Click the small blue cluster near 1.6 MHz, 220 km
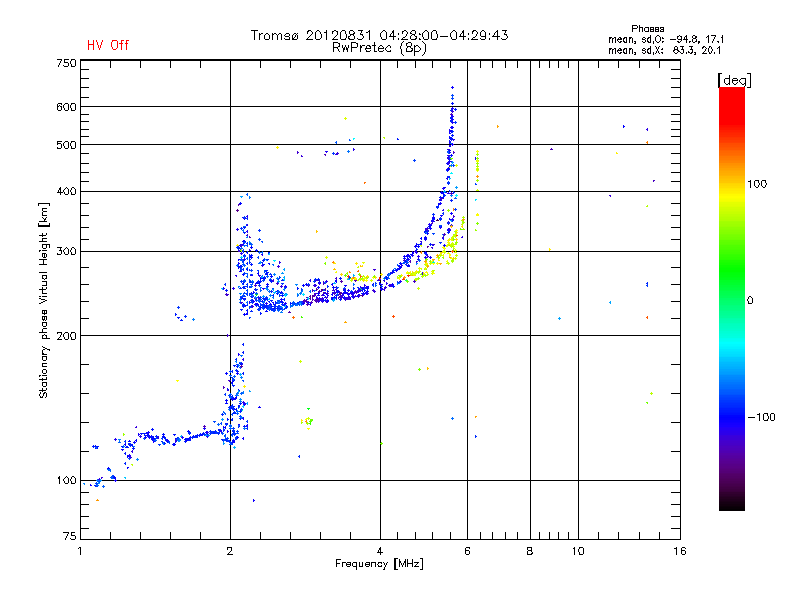Image resolution: width=800 pixels, height=600 pixels. click(184, 314)
